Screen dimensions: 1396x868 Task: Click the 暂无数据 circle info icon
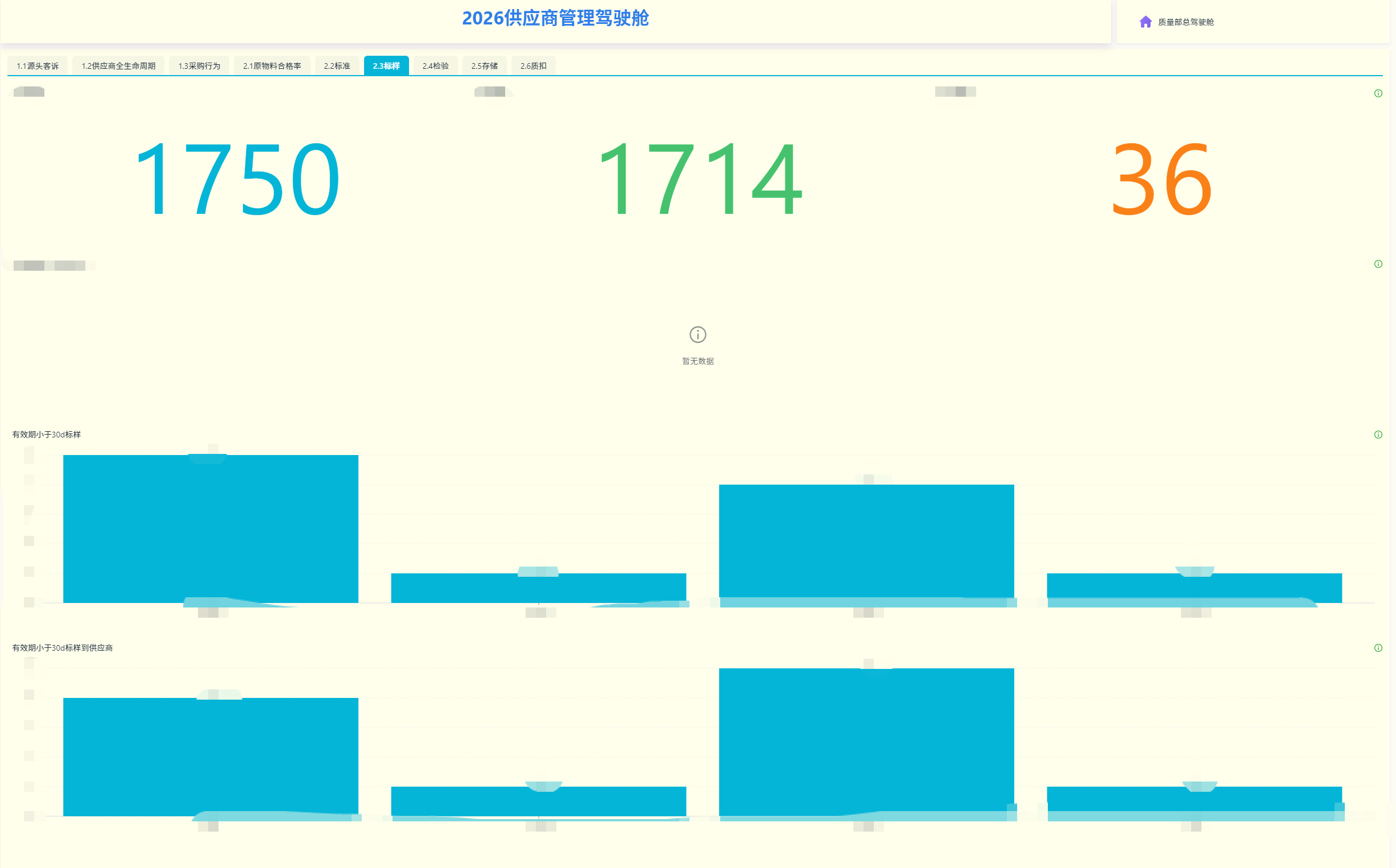(x=697, y=334)
